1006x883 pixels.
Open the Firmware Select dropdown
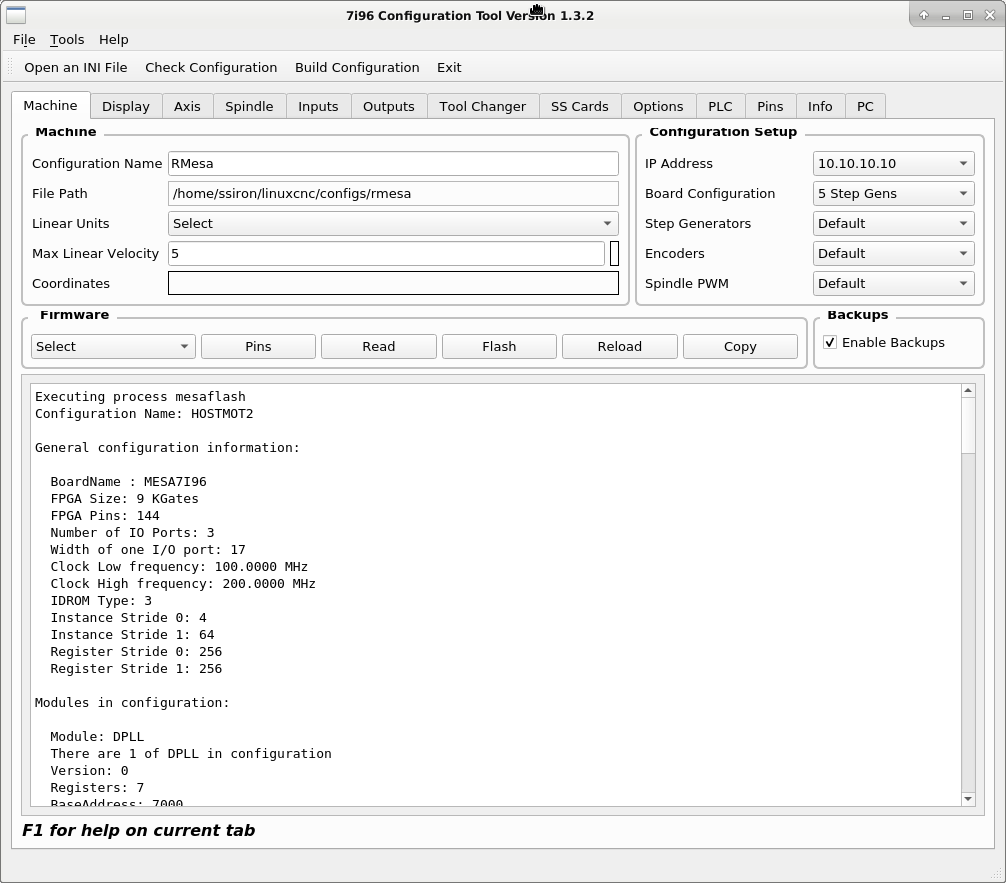point(113,347)
